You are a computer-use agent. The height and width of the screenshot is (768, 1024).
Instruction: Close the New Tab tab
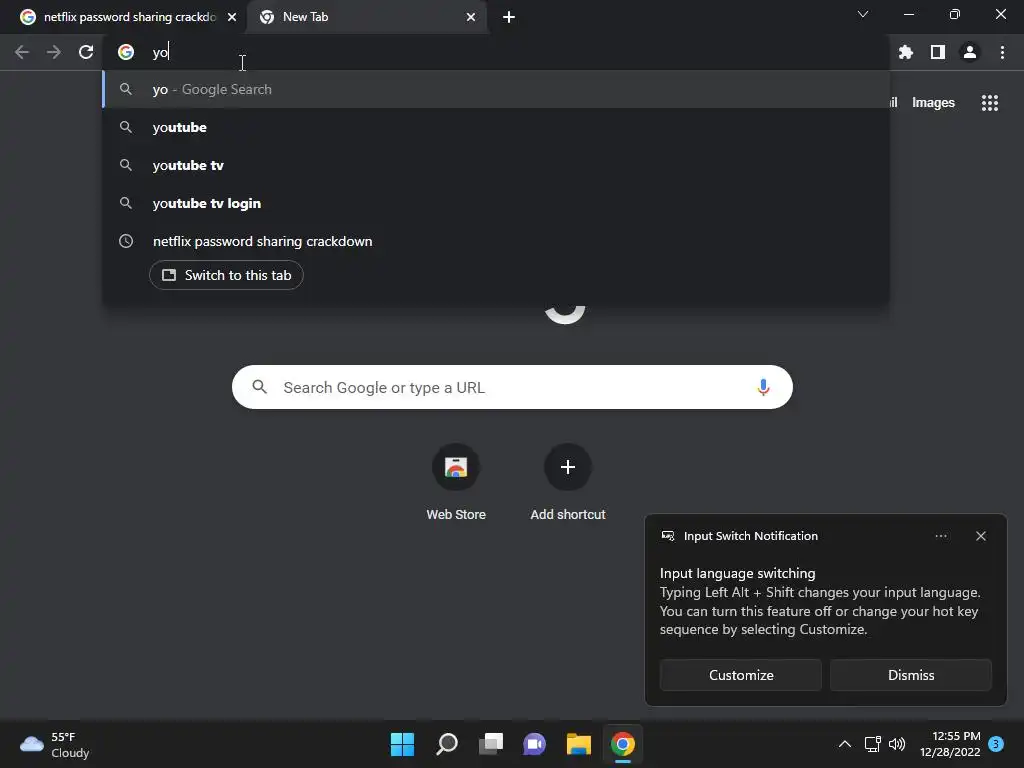pos(471,17)
